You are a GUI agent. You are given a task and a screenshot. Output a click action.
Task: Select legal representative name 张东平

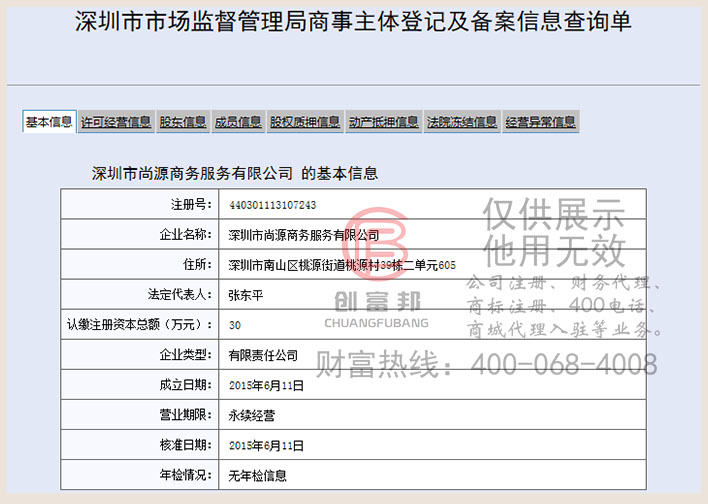click(246, 295)
